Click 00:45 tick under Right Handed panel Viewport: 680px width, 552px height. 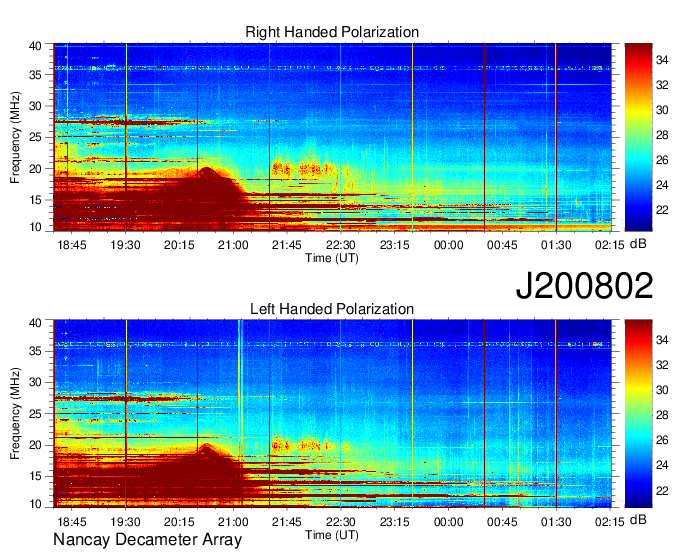click(502, 245)
